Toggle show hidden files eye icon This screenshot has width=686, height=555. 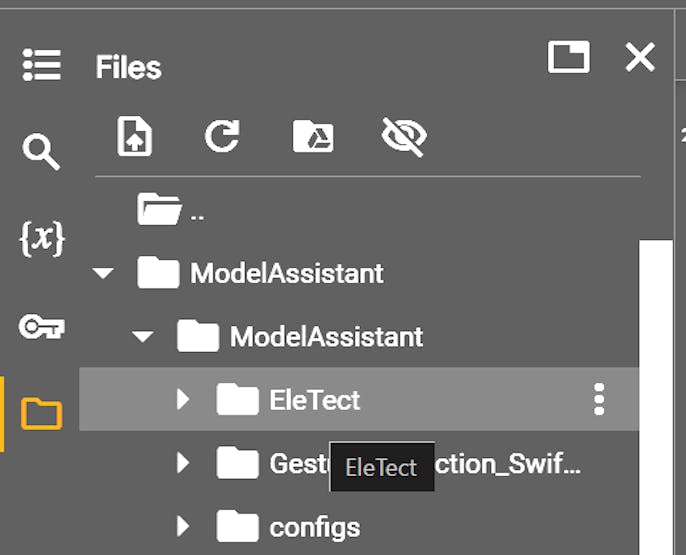(x=404, y=136)
